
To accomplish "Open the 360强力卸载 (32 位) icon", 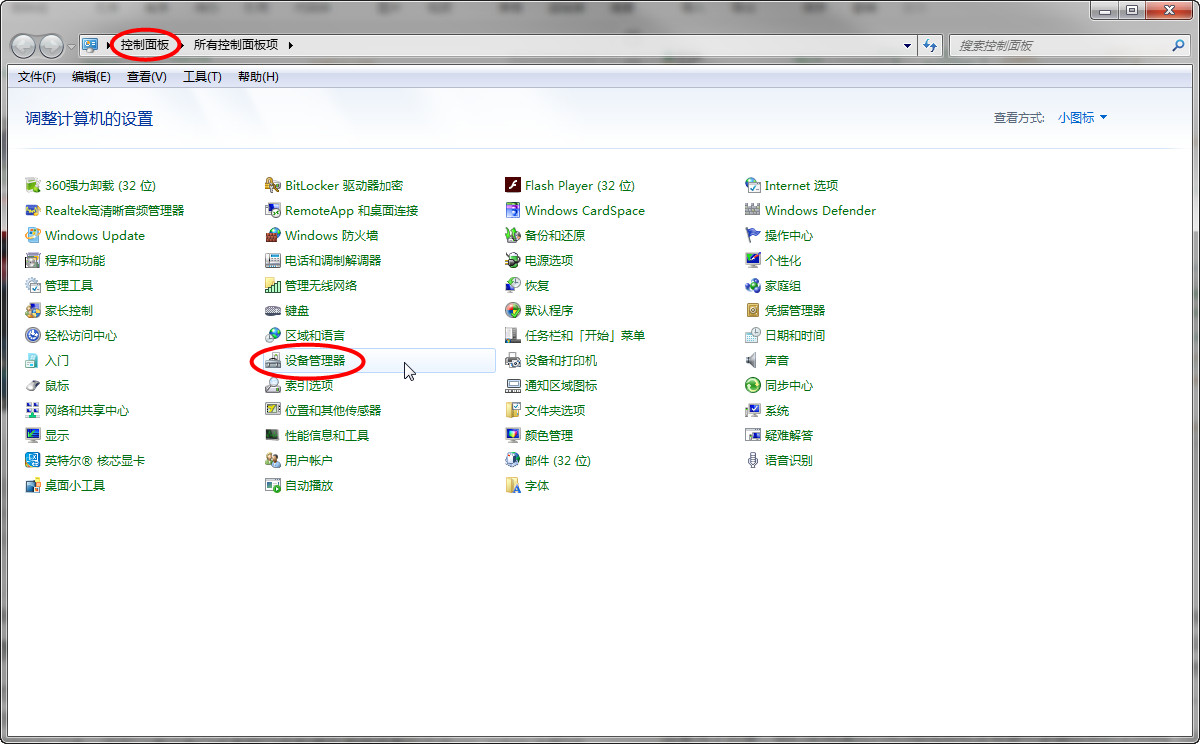I will point(33,185).
